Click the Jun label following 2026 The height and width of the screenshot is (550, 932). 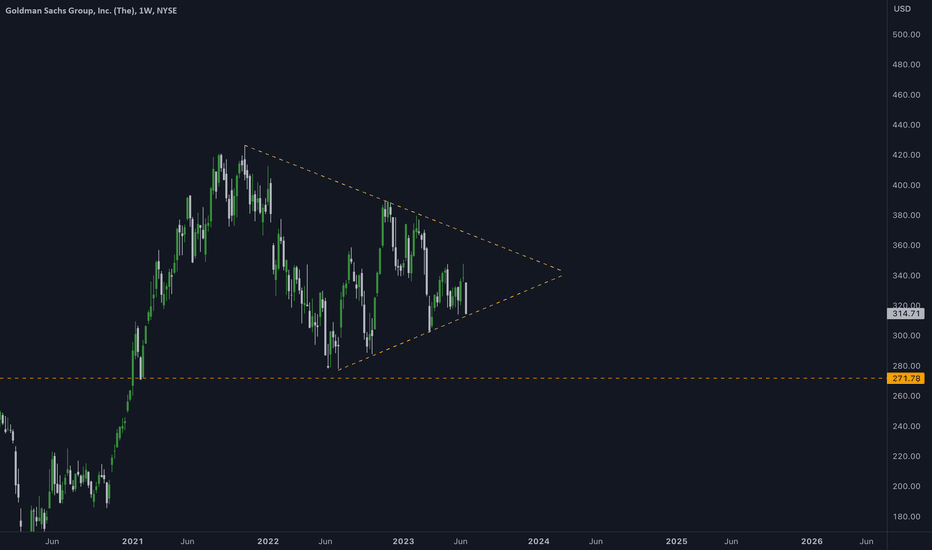pos(867,541)
